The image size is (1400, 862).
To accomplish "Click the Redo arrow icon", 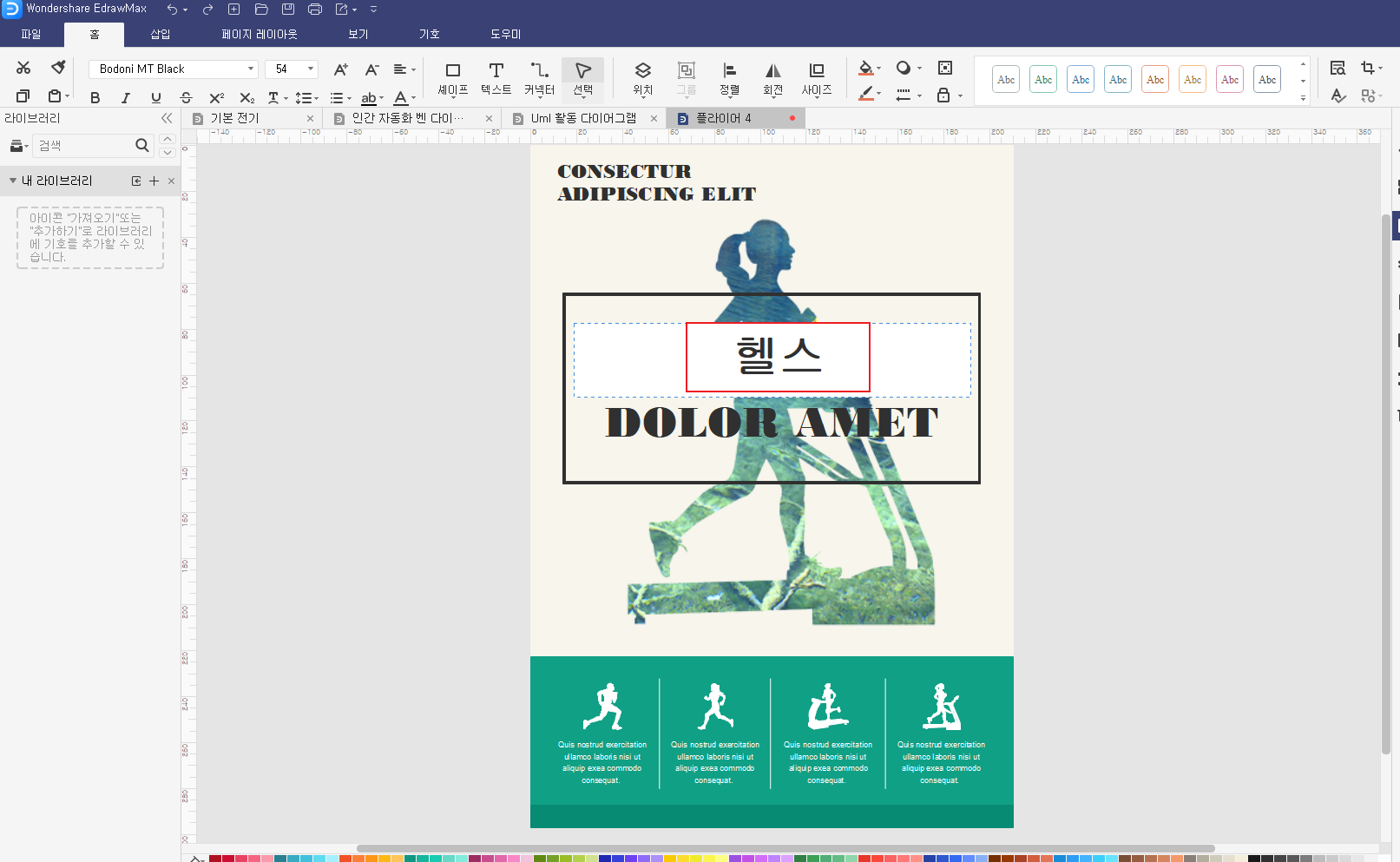I will coord(207,10).
